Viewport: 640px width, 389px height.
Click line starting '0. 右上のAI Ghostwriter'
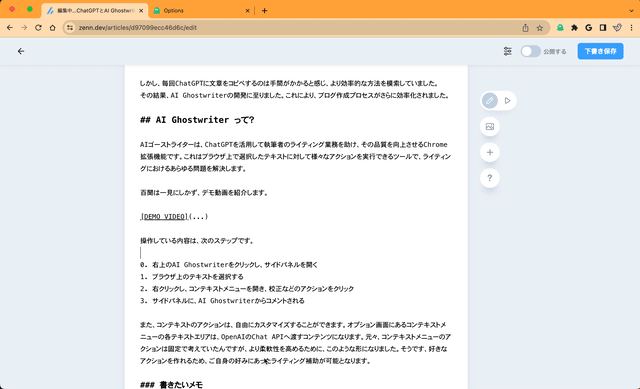point(229,265)
